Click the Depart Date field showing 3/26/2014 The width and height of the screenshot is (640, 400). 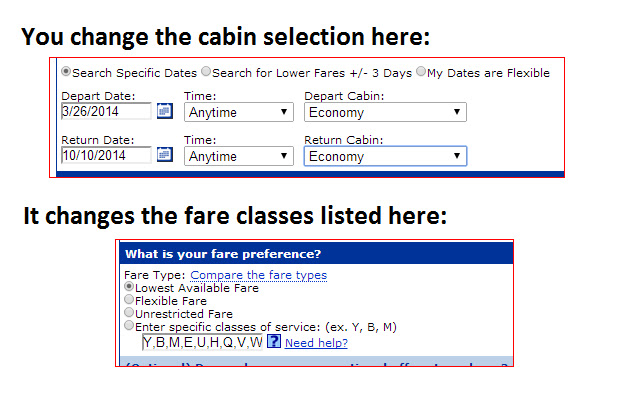point(105,112)
